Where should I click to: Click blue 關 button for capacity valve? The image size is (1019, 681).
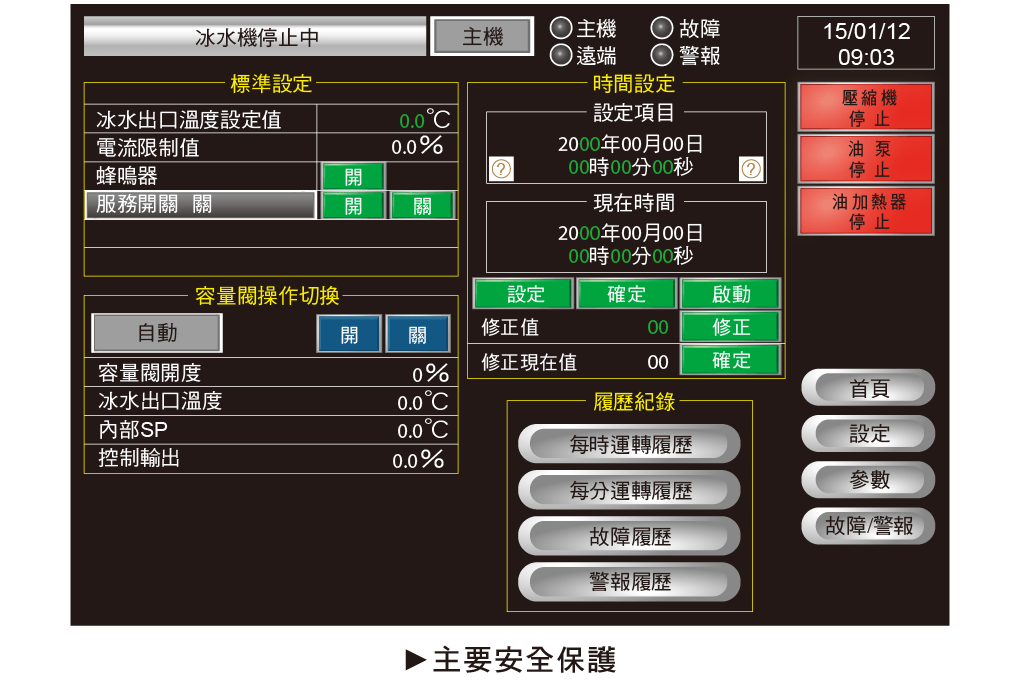[x=417, y=334]
